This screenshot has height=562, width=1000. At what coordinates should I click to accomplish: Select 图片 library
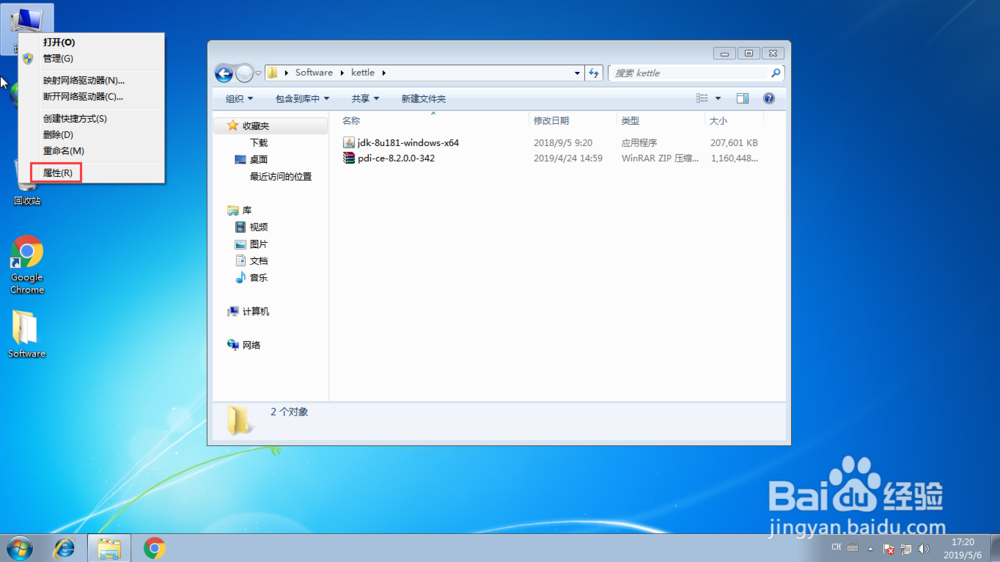258,244
